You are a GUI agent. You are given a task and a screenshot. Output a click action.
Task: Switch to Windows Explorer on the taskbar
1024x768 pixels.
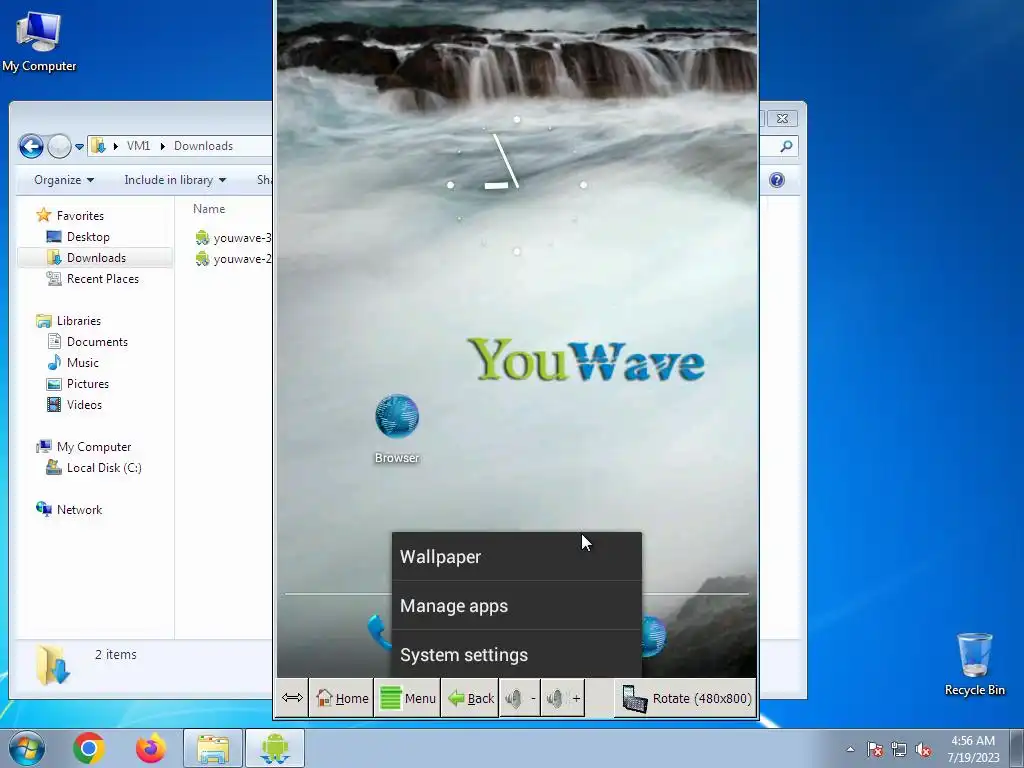coord(213,748)
